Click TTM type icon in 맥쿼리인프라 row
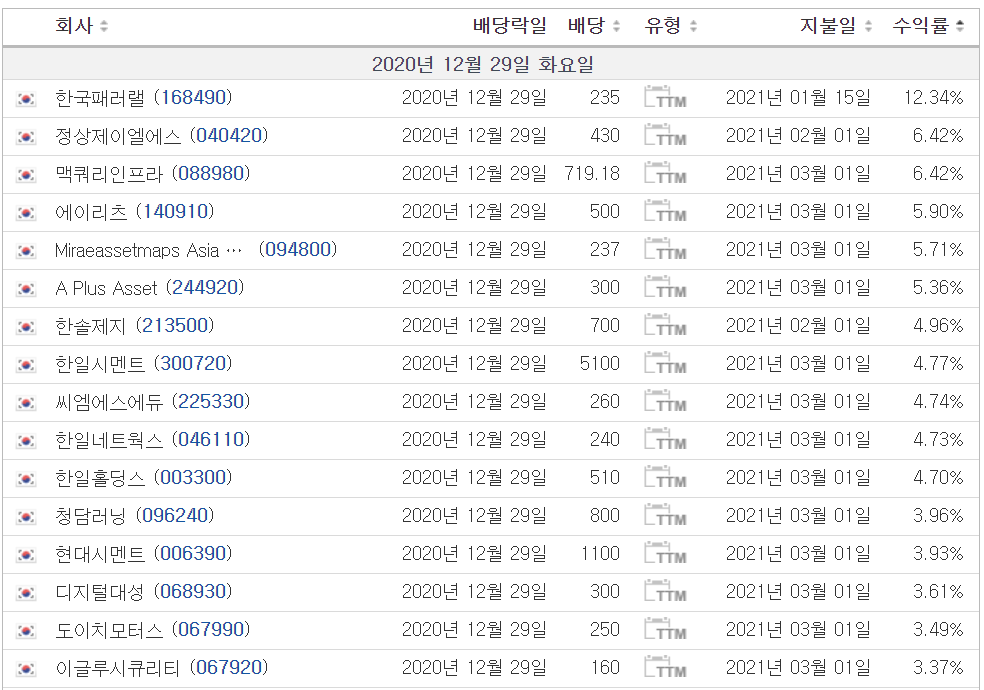The height and width of the screenshot is (690, 984). click(x=665, y=174)
